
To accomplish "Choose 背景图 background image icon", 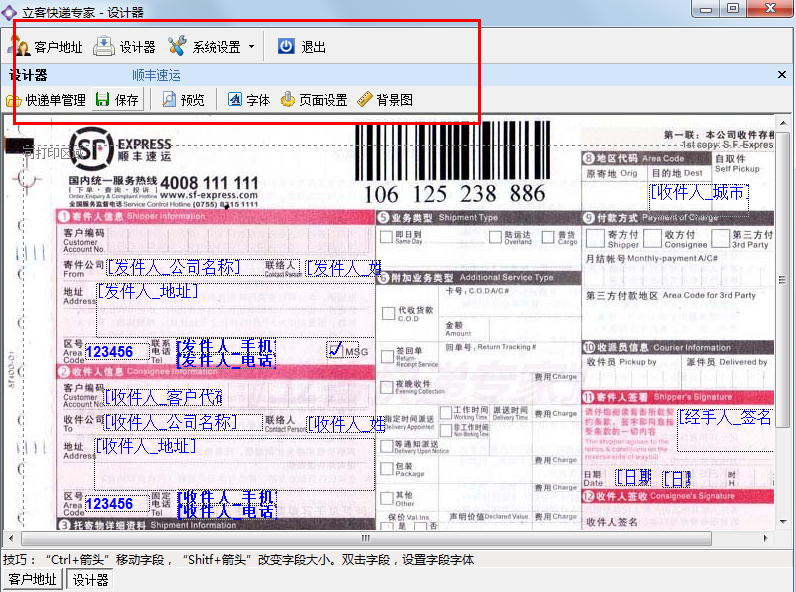I will click(364, 100).
